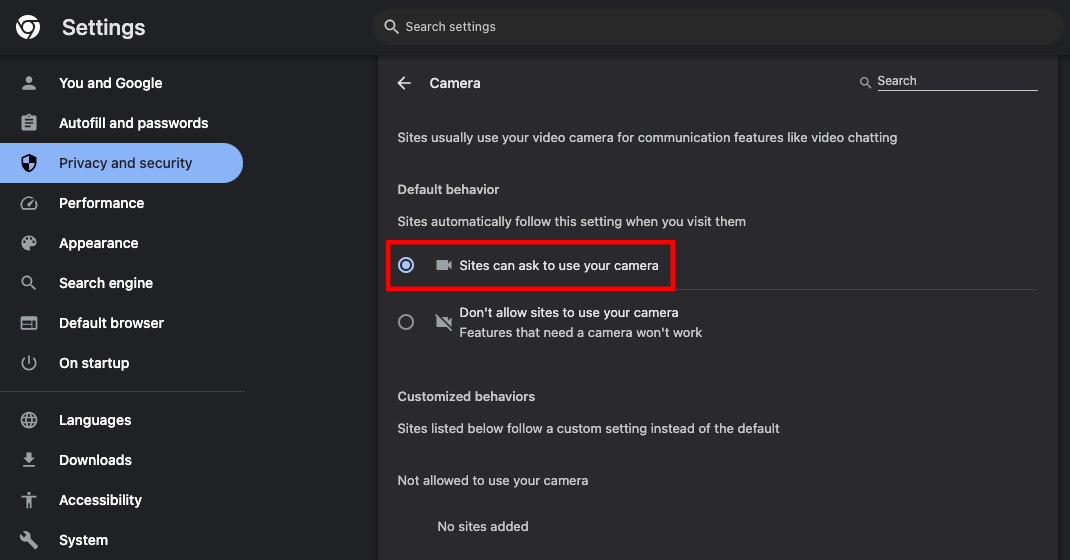This screenshot has height=560, width=1070.
Task: Click Features that need a camera won't work
Action: coord(581,332)
